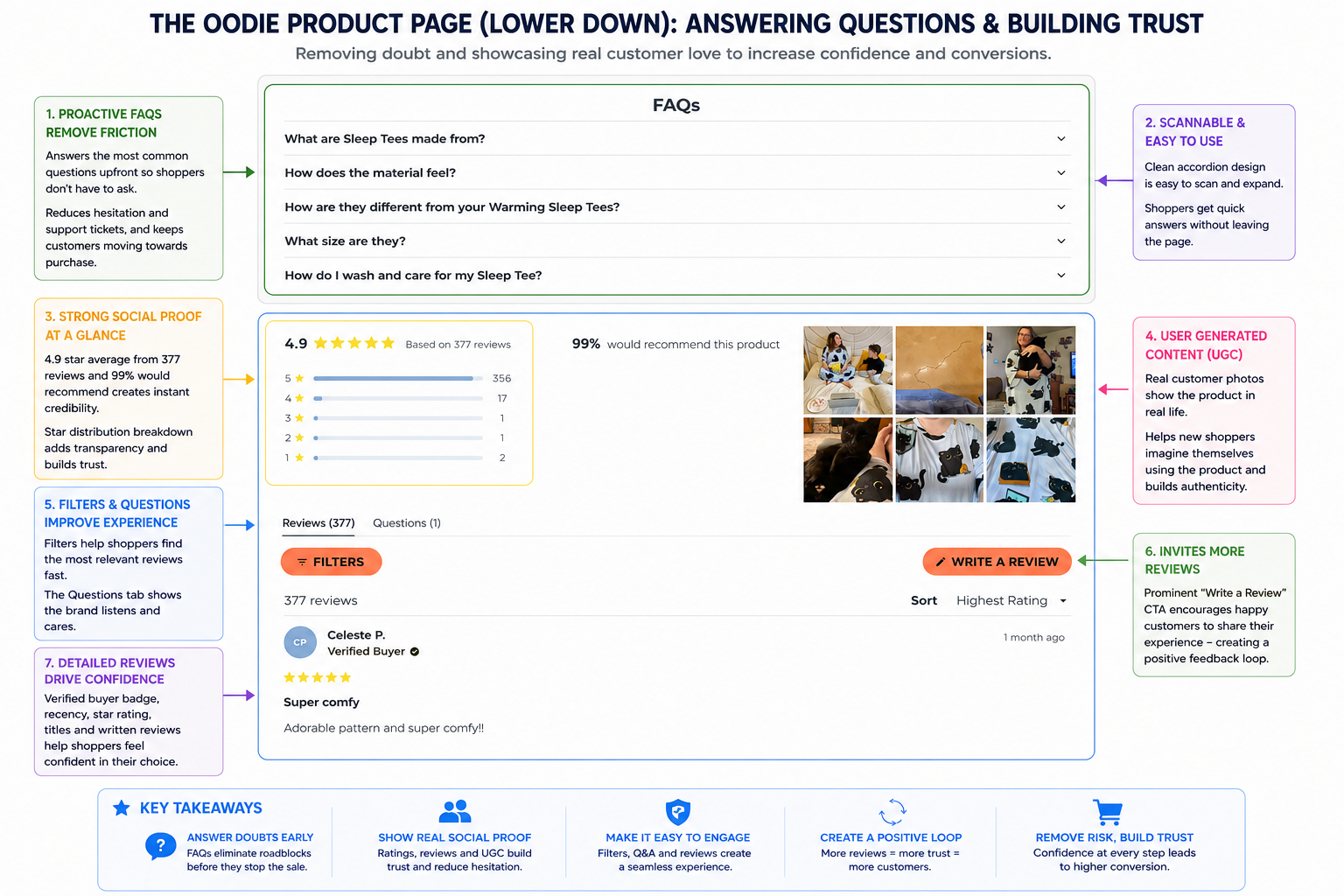Click 'Filters & Questions Improve Experience' heading
This screenshot has width=1344, height=896.
point(117,514)
